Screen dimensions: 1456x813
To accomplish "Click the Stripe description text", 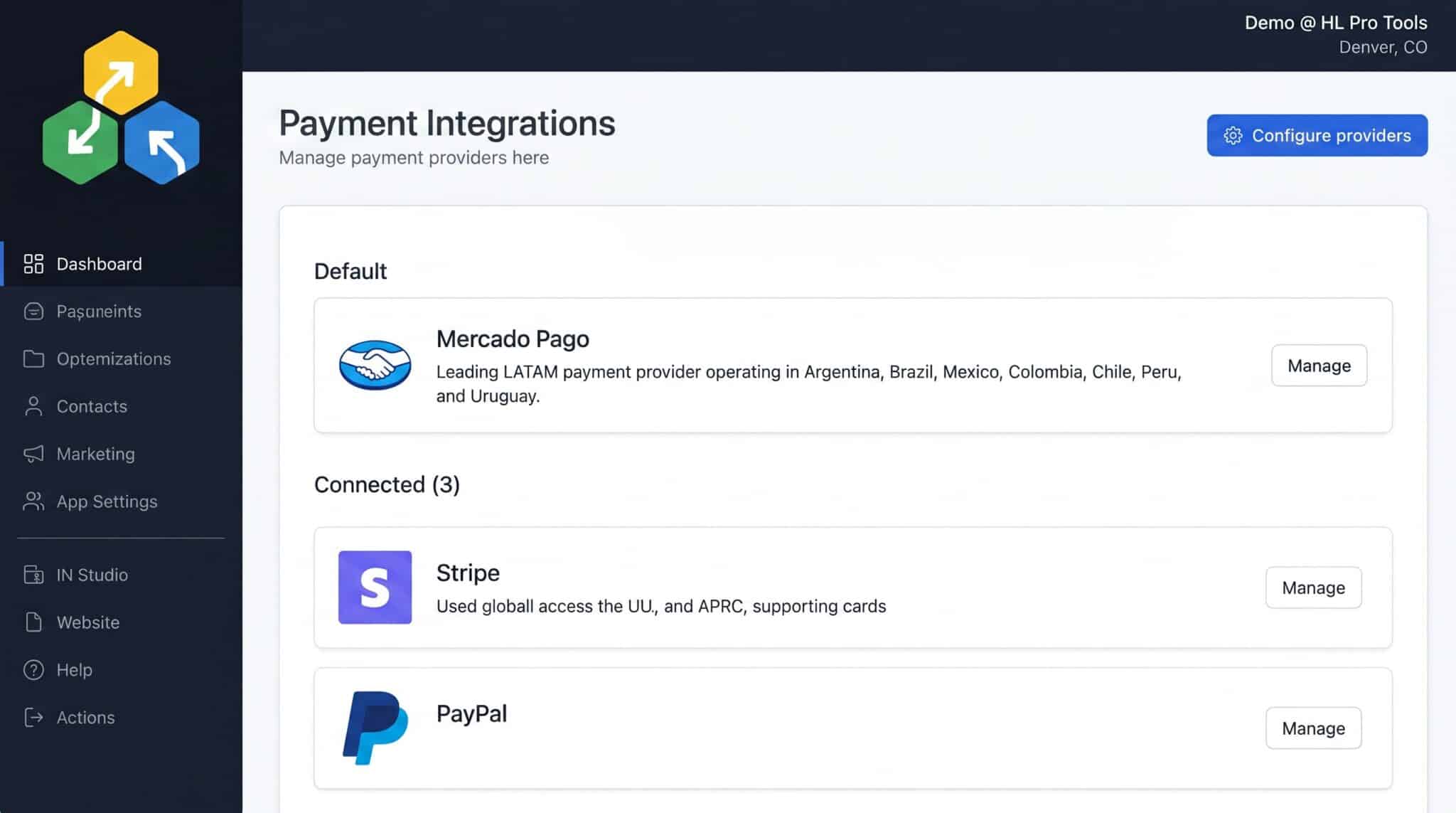I will click(x=661, y=606).
